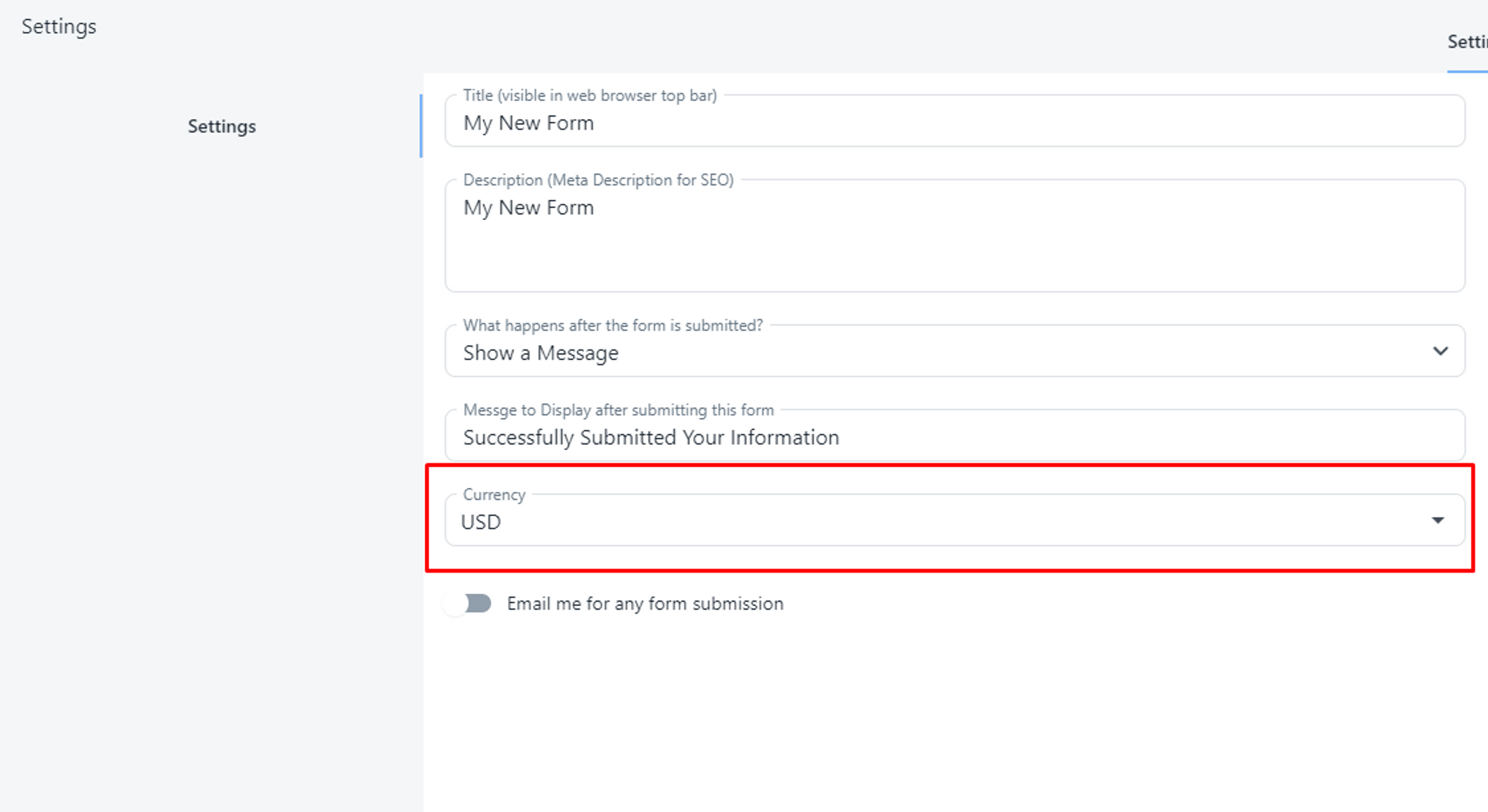
Task: Switch to the partially visible Settings tab at top right
Action: [1467, 42]
